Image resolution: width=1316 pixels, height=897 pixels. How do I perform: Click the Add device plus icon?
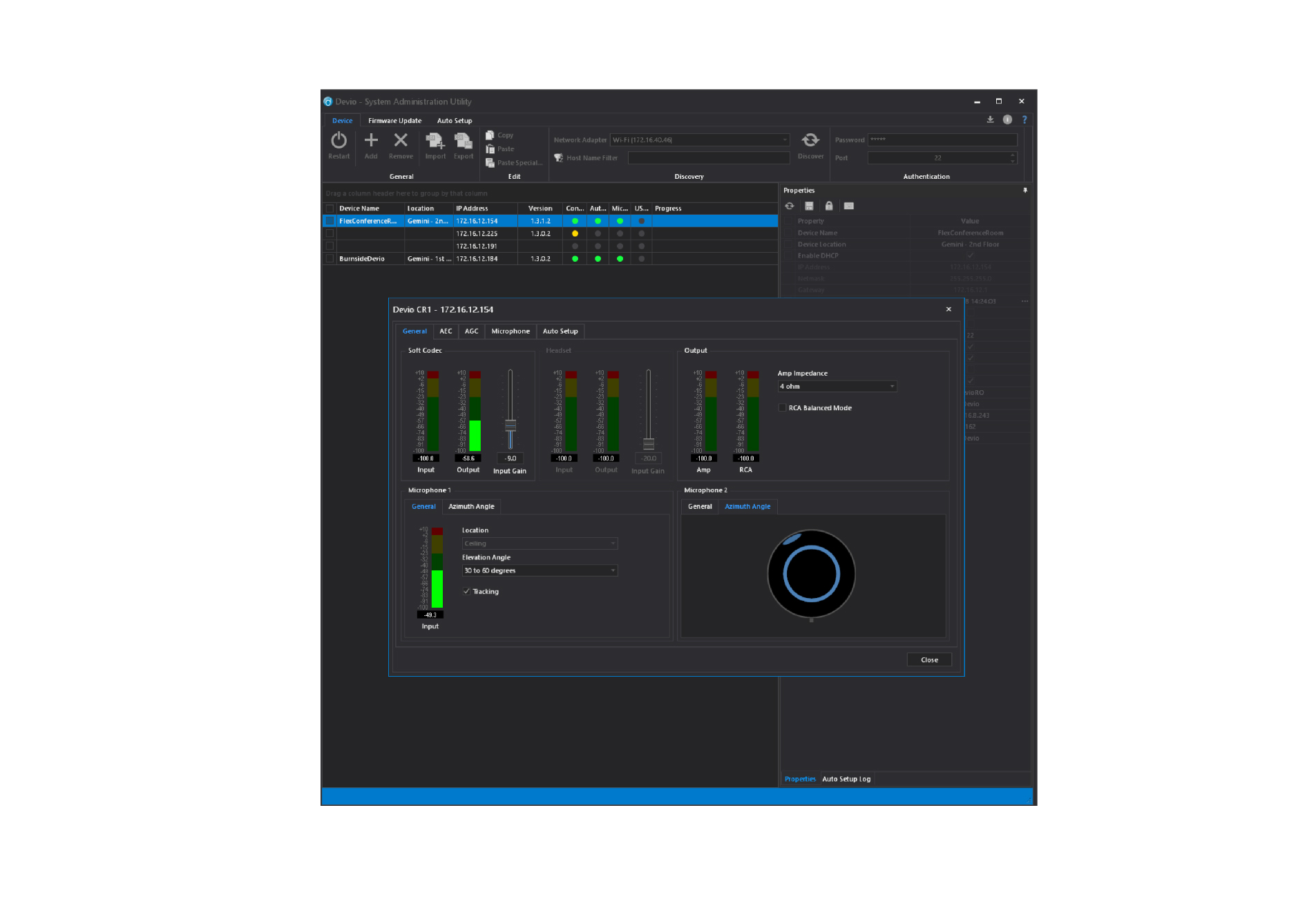371,140
